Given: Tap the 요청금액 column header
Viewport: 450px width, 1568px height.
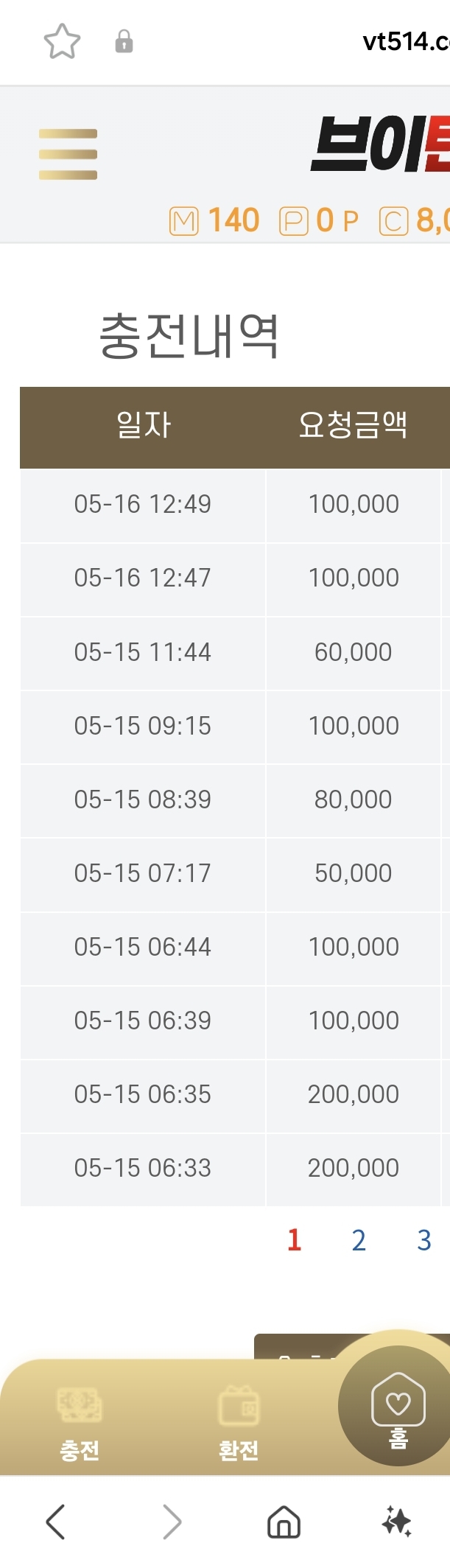Looking at the screenshot, I should [x=353, y=425].
